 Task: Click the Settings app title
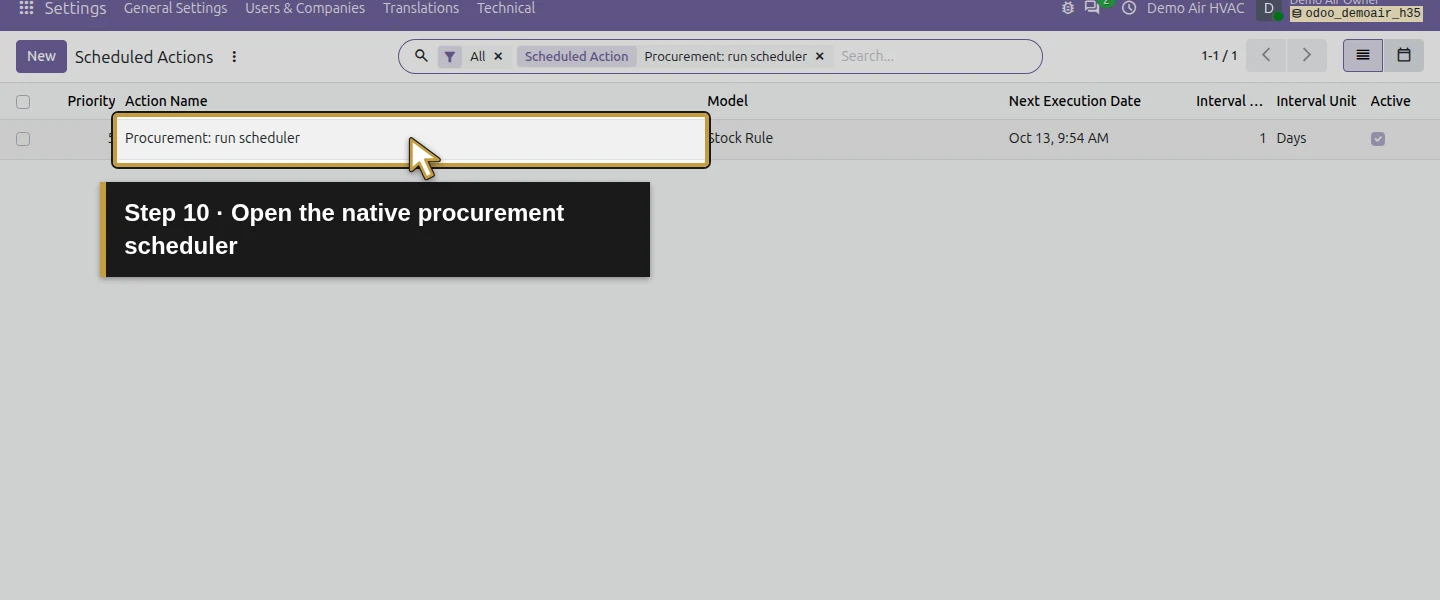[75, 8]
